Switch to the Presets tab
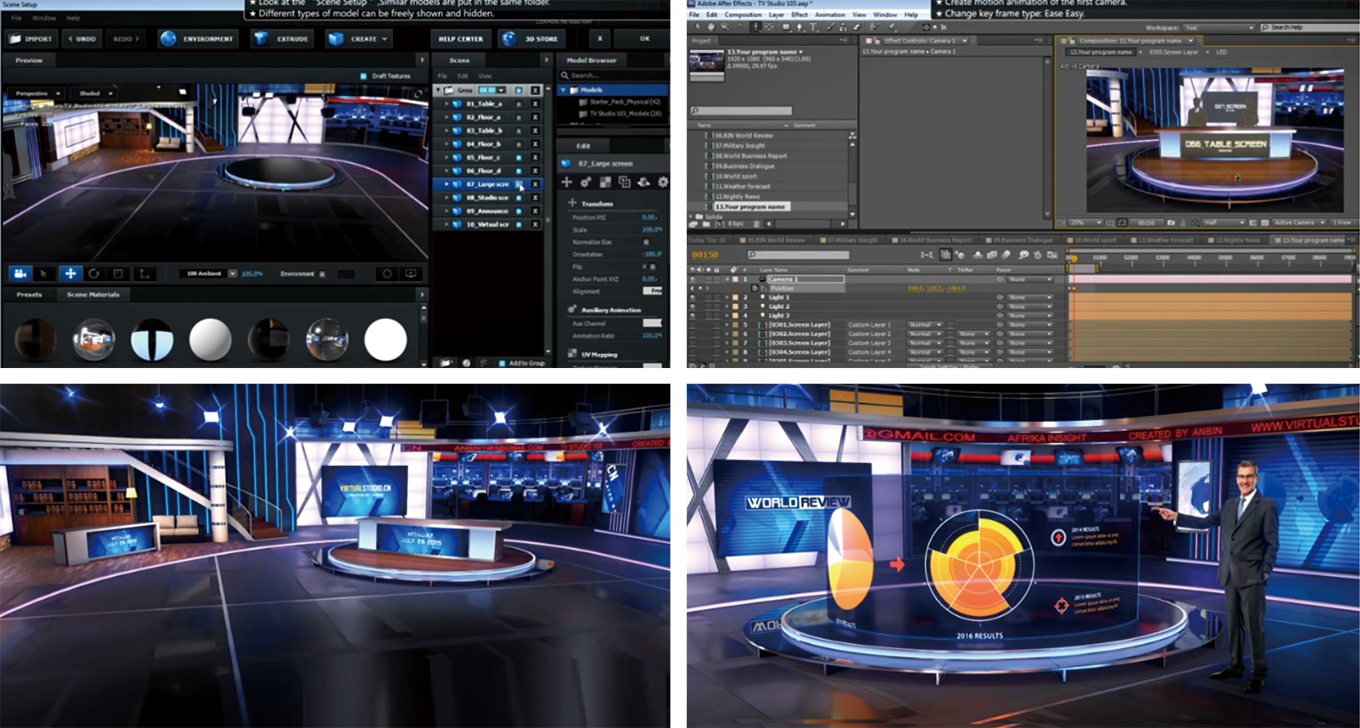This screenshot has height=728, width=1360. pos(30,295)
